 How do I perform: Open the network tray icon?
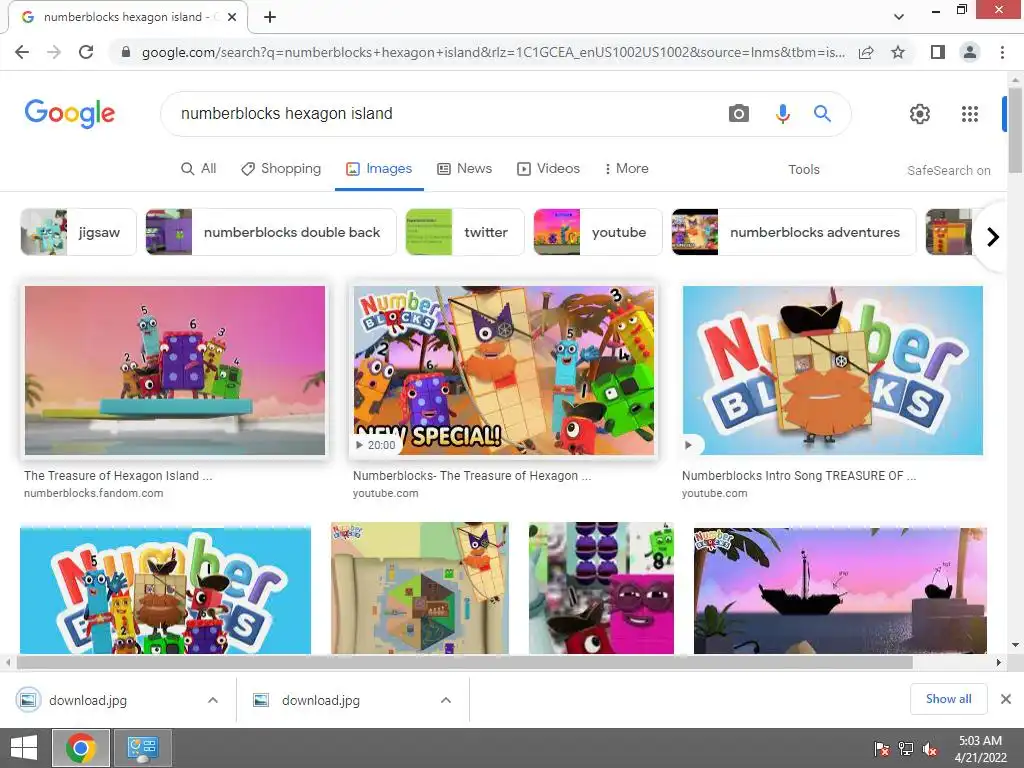click(x=906, y=749)
